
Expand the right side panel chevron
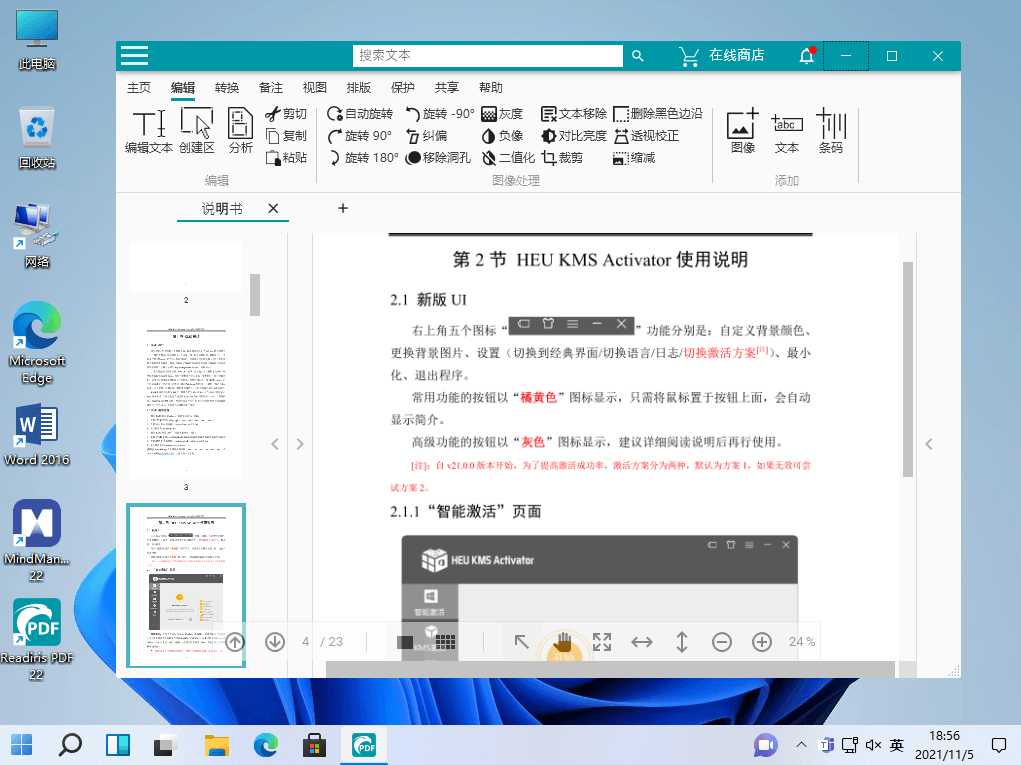(929, 444)
